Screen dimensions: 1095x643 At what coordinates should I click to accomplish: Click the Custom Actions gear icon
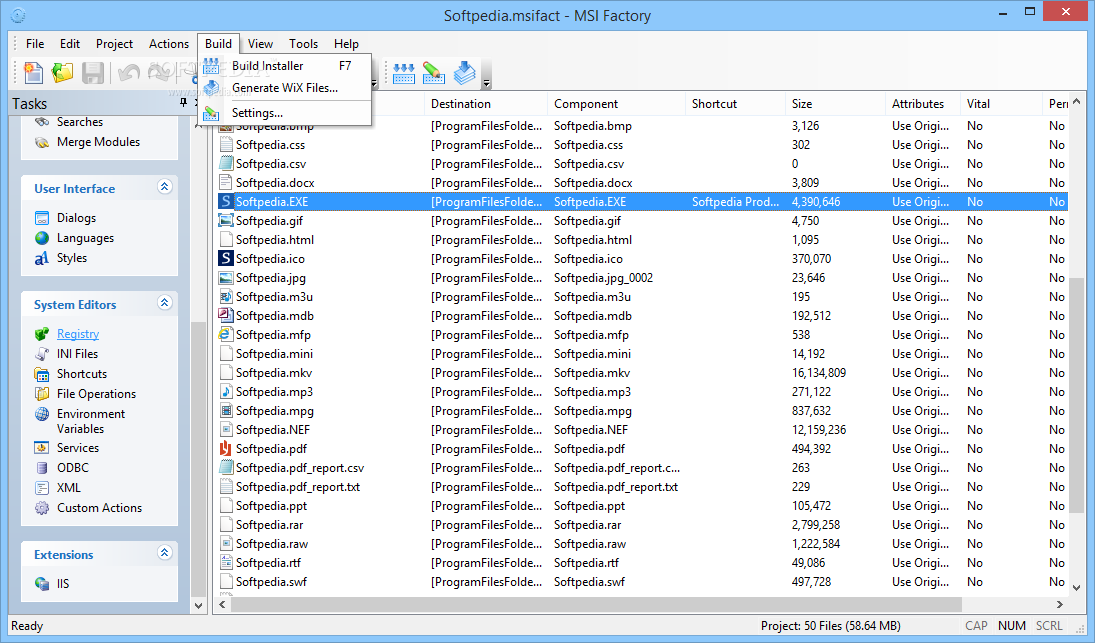click(x=42, y=508)
